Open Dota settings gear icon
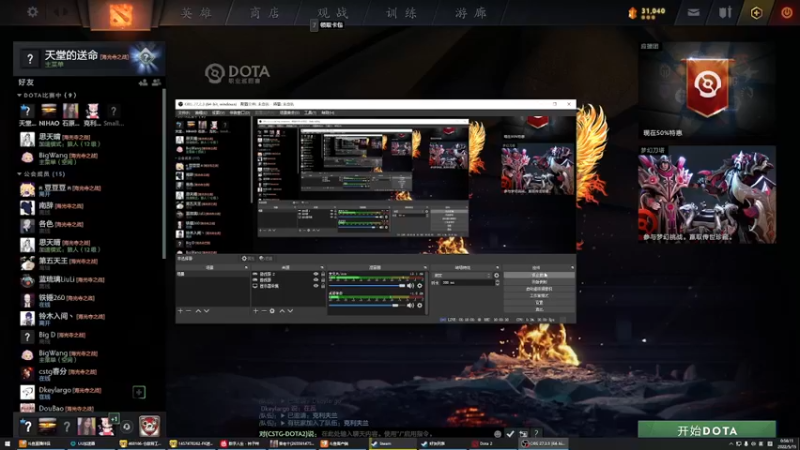 coord(32,12)
